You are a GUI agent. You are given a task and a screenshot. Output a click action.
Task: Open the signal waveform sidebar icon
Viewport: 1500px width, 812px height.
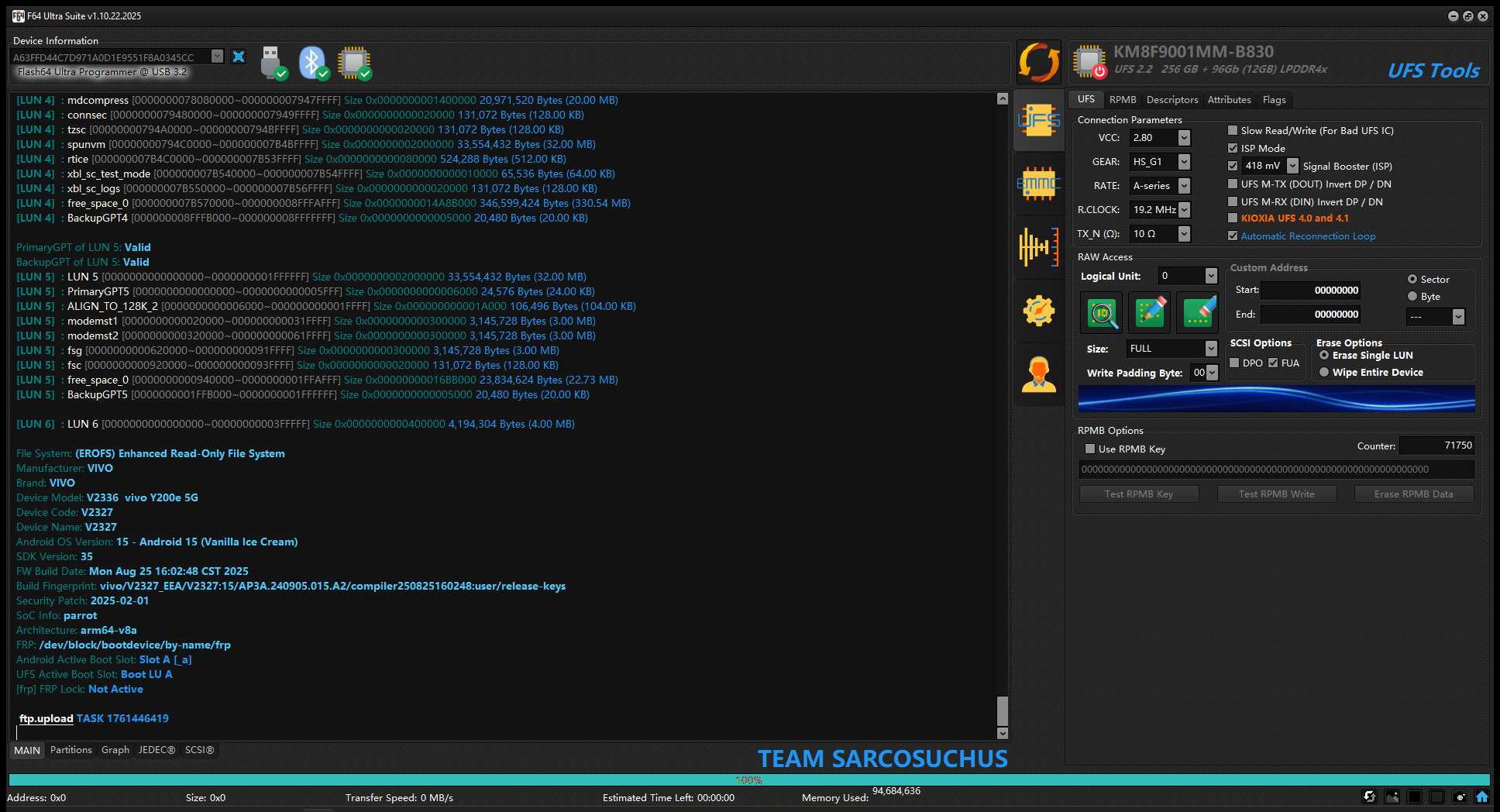pos(1038,248)
